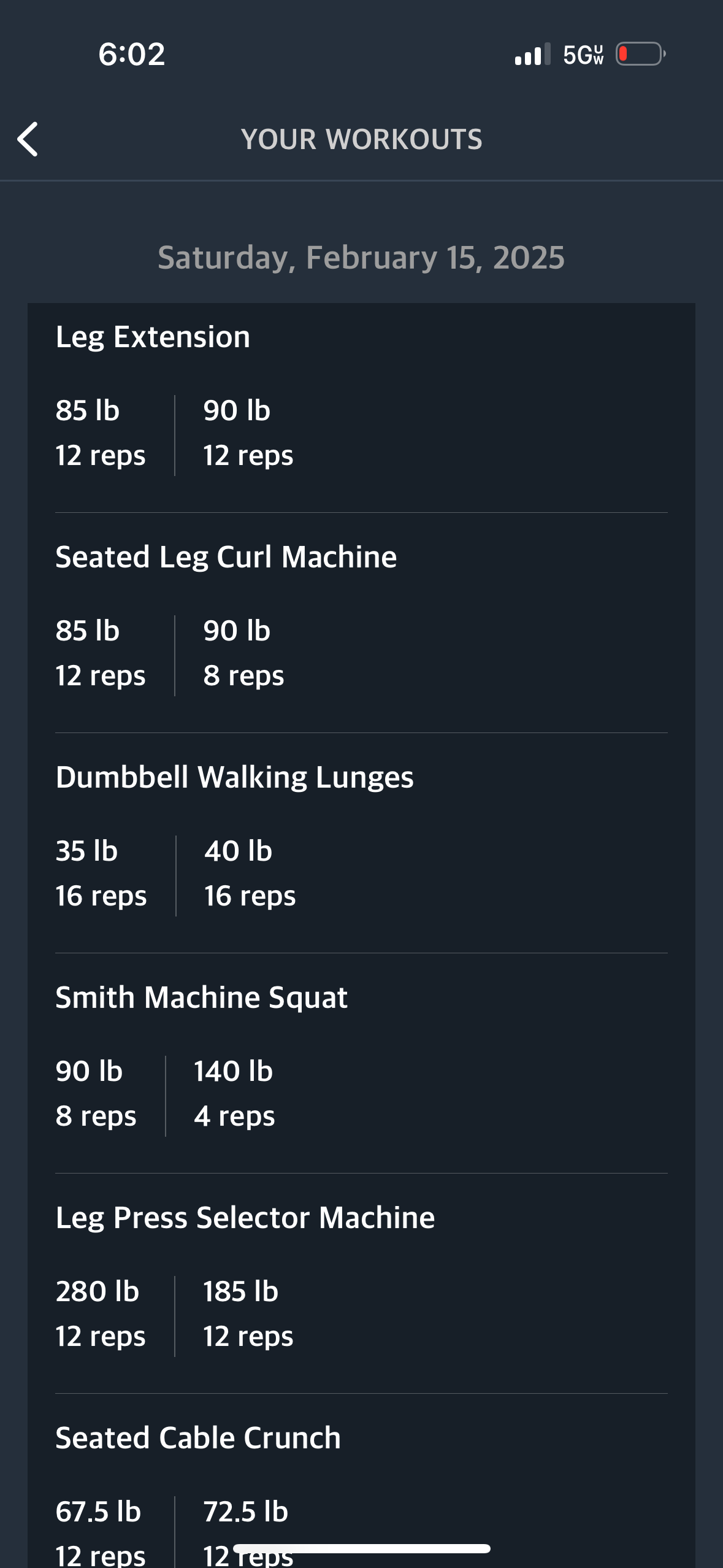Select the 40 lb walking lunges set
The width and height of the screenshot is (723, 1568).
tap(250, 874)
